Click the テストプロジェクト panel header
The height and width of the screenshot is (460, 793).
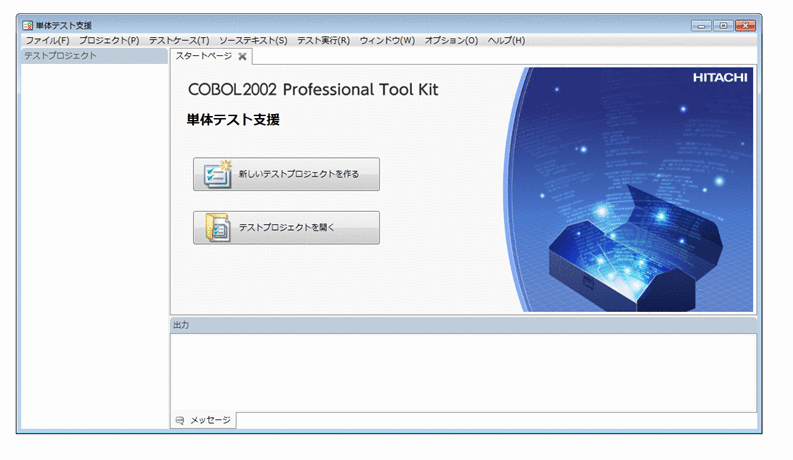[94, 56]
